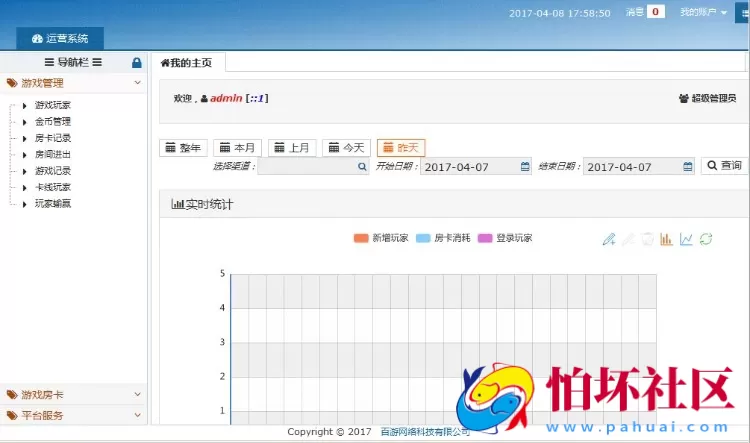Expand 金币管理 tree arrow
Screen dimensions: 750x443
click(x=24, y=122)
